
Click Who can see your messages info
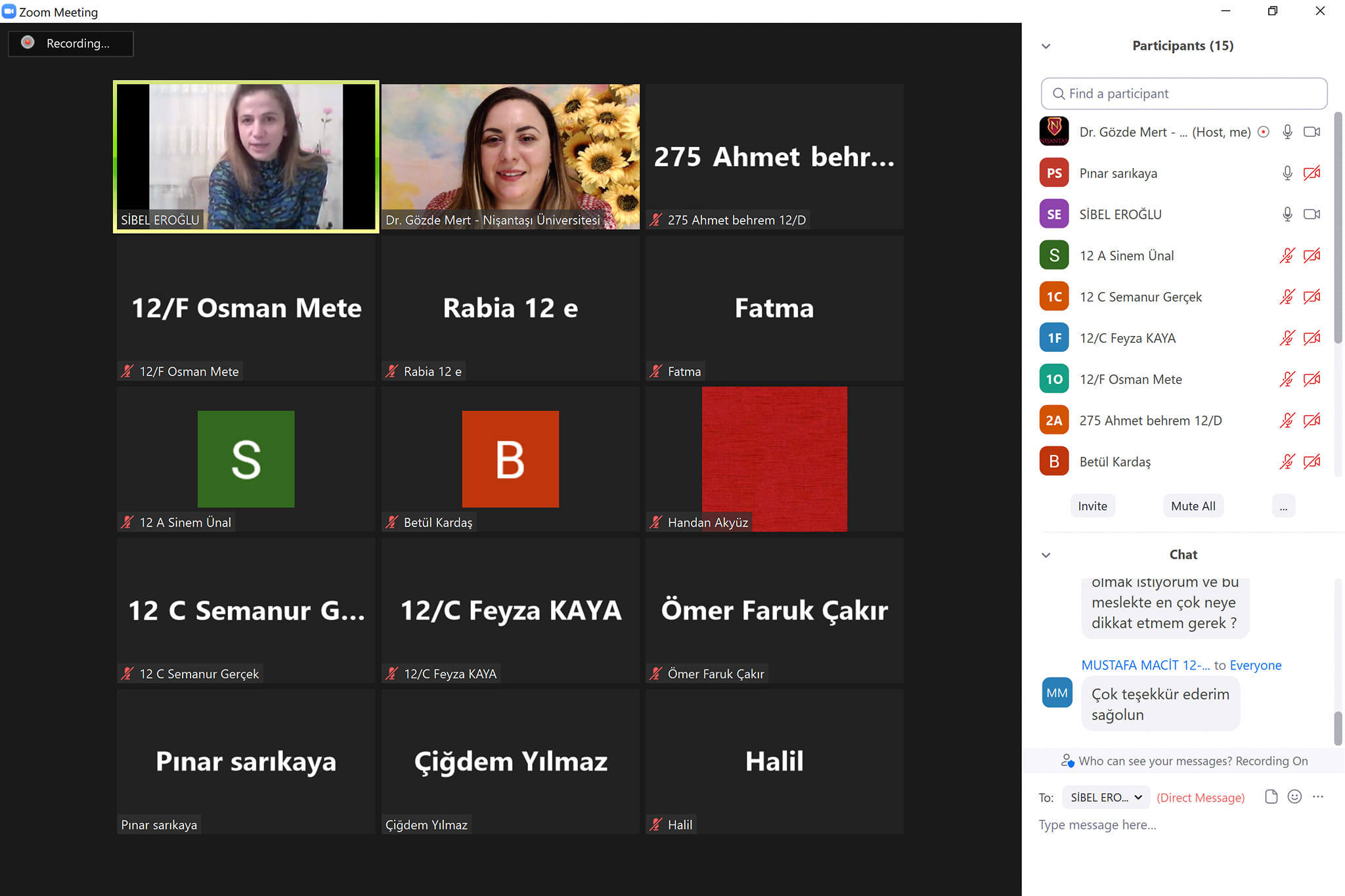click(x=1185, y=761)
